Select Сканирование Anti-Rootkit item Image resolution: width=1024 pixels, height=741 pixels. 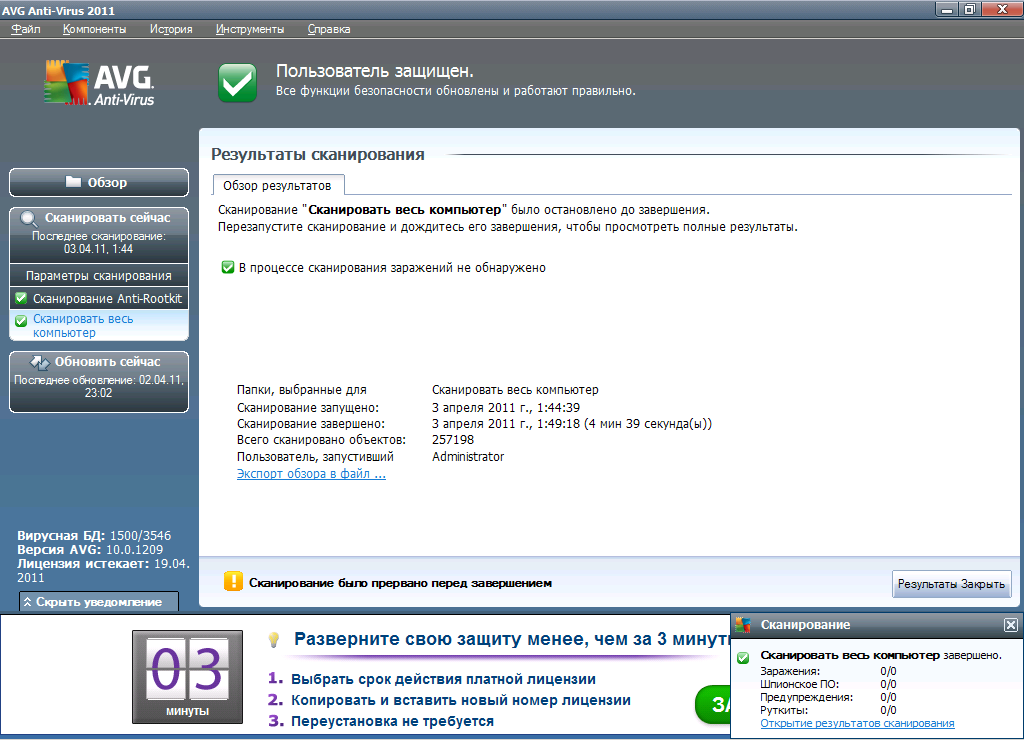pos(99,298)
